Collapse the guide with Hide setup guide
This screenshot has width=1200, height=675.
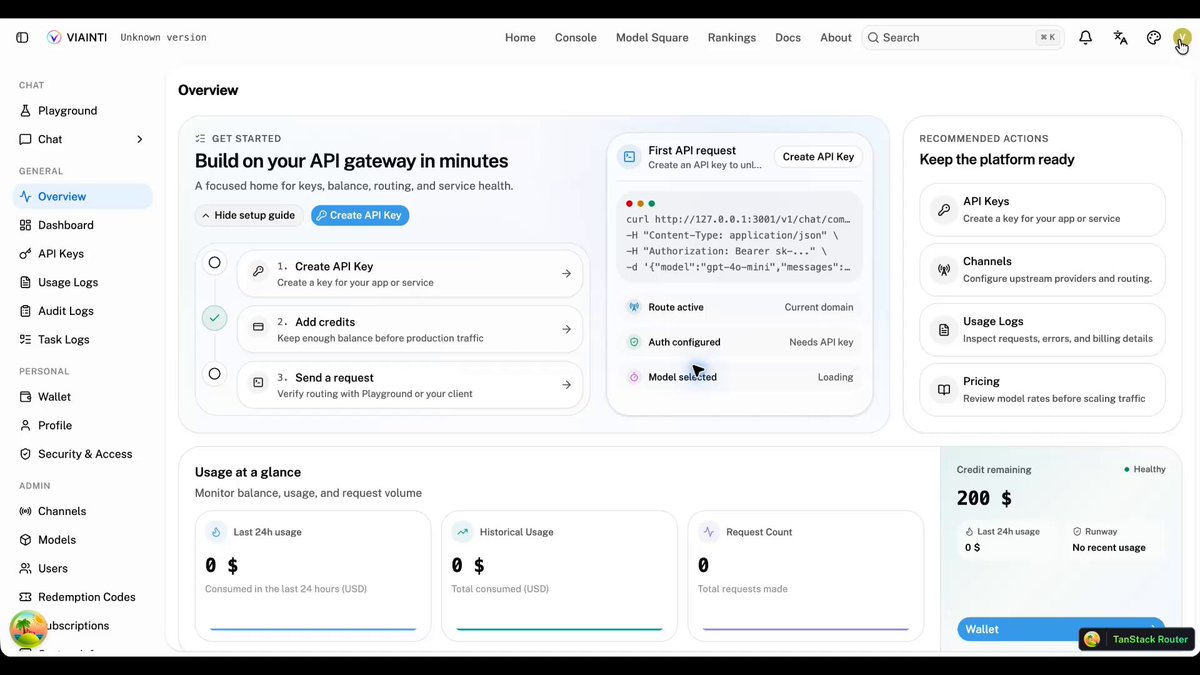(x=248, y=215)
